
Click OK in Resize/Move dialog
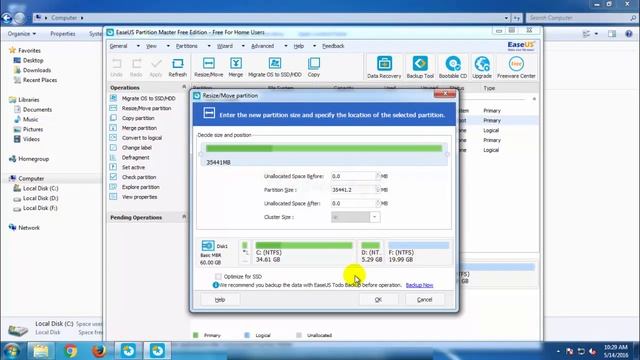click(x=378, y=300)
